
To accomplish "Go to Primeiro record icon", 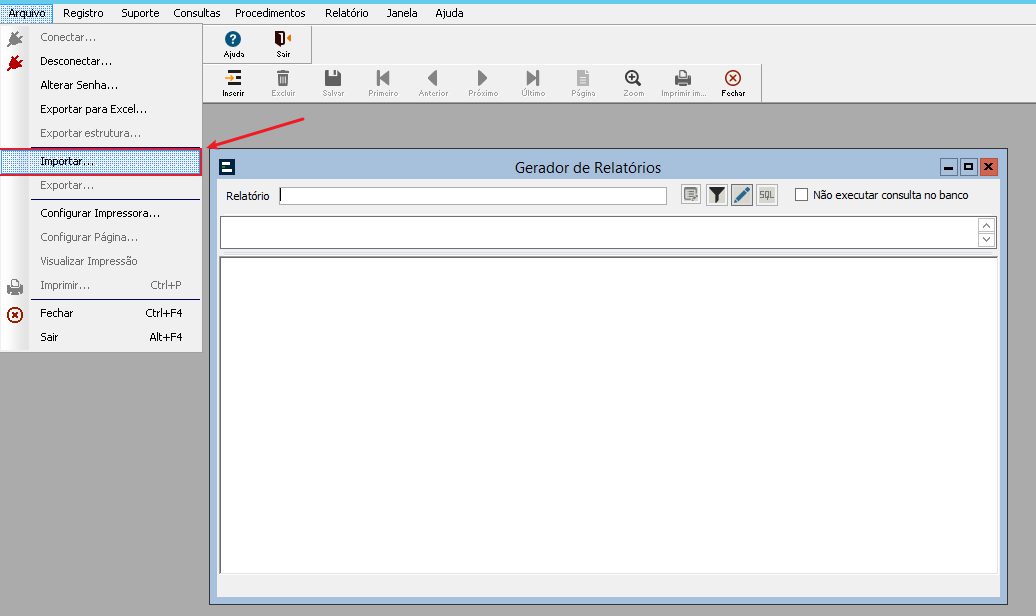I will pyautogui.click(x=383, y=78).
